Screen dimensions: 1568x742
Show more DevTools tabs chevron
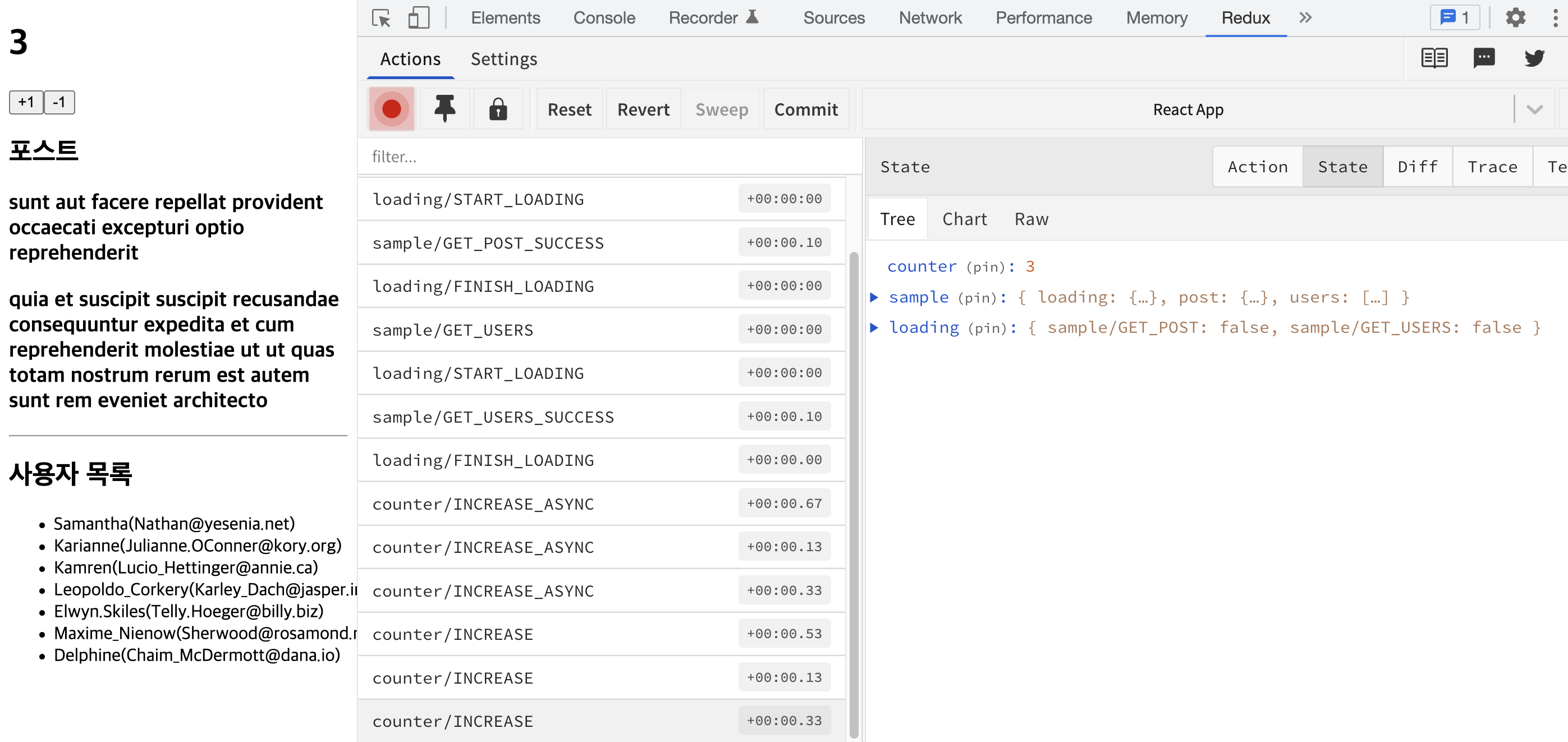click(x=1305, y=17)
